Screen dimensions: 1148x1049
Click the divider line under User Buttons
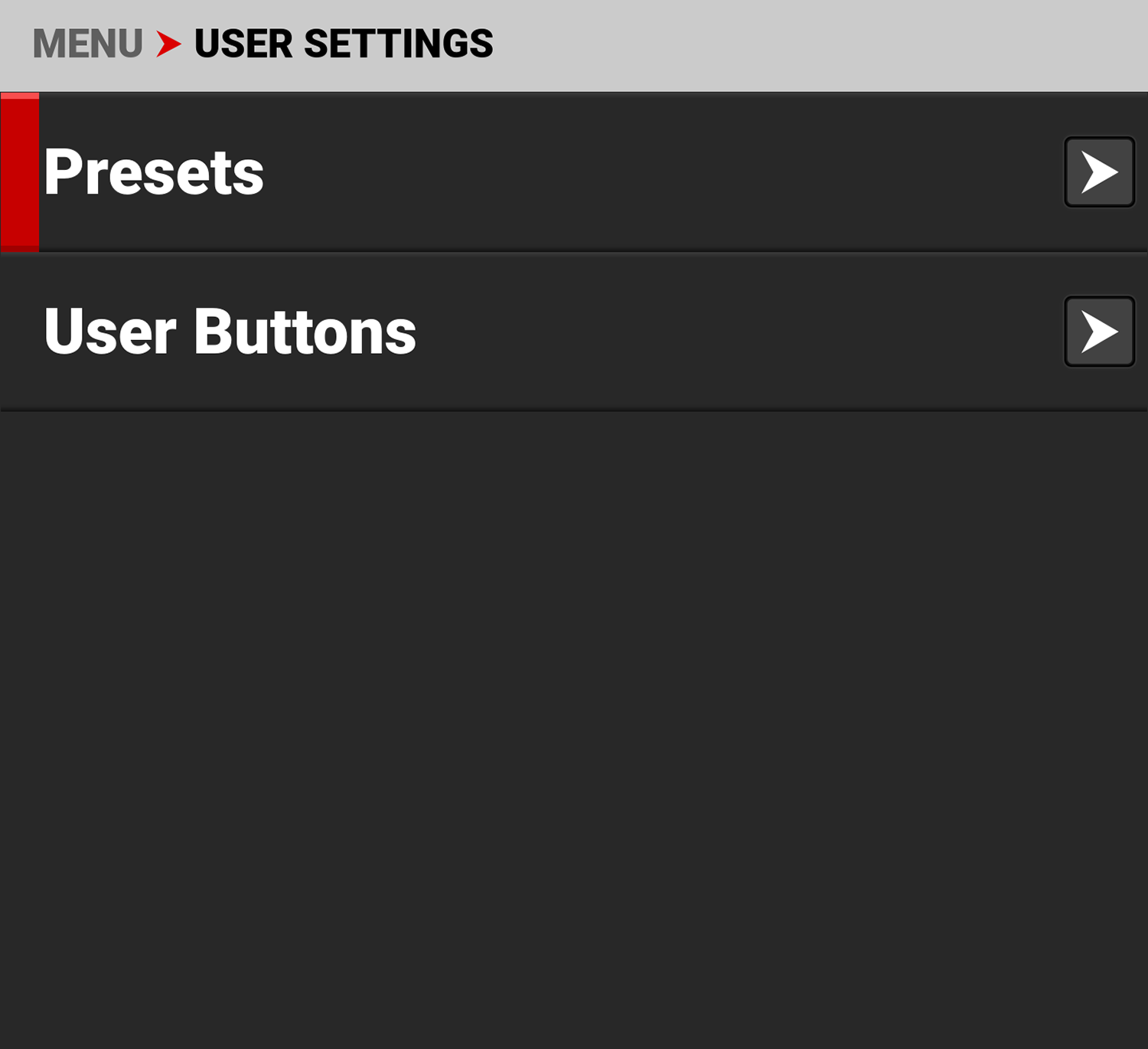(574, 411)
